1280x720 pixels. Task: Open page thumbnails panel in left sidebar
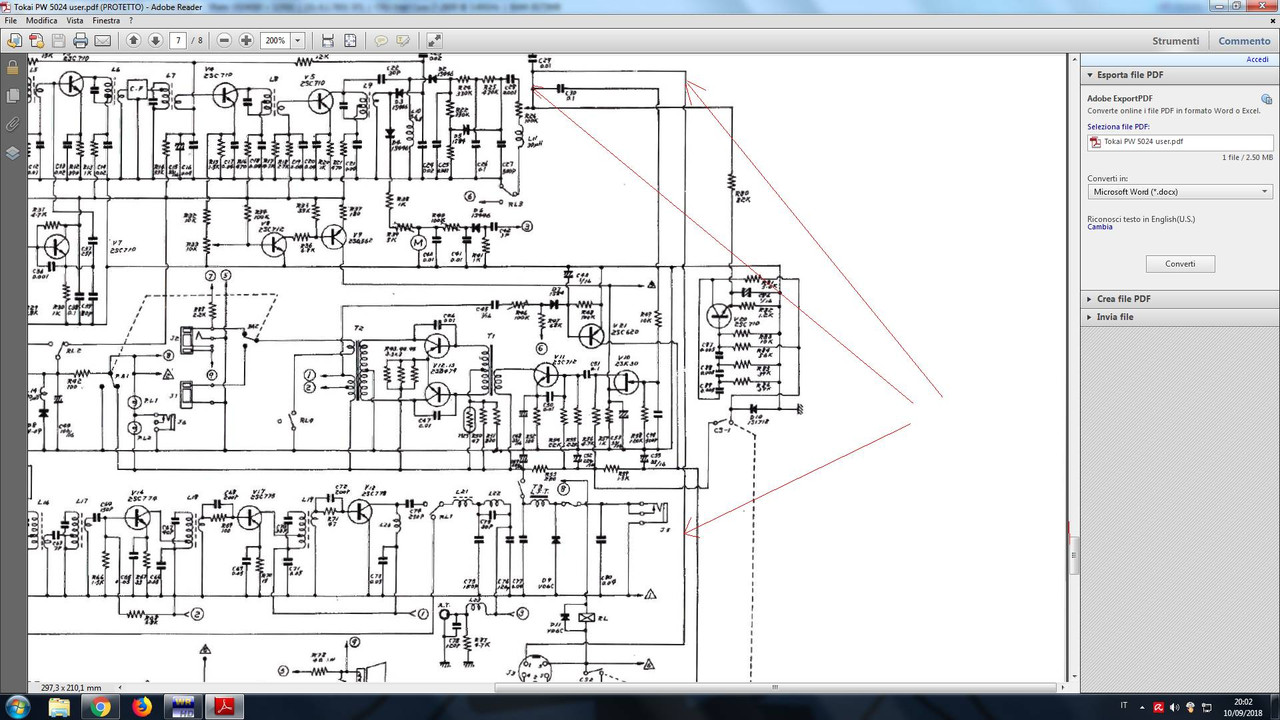pos(12,96)
